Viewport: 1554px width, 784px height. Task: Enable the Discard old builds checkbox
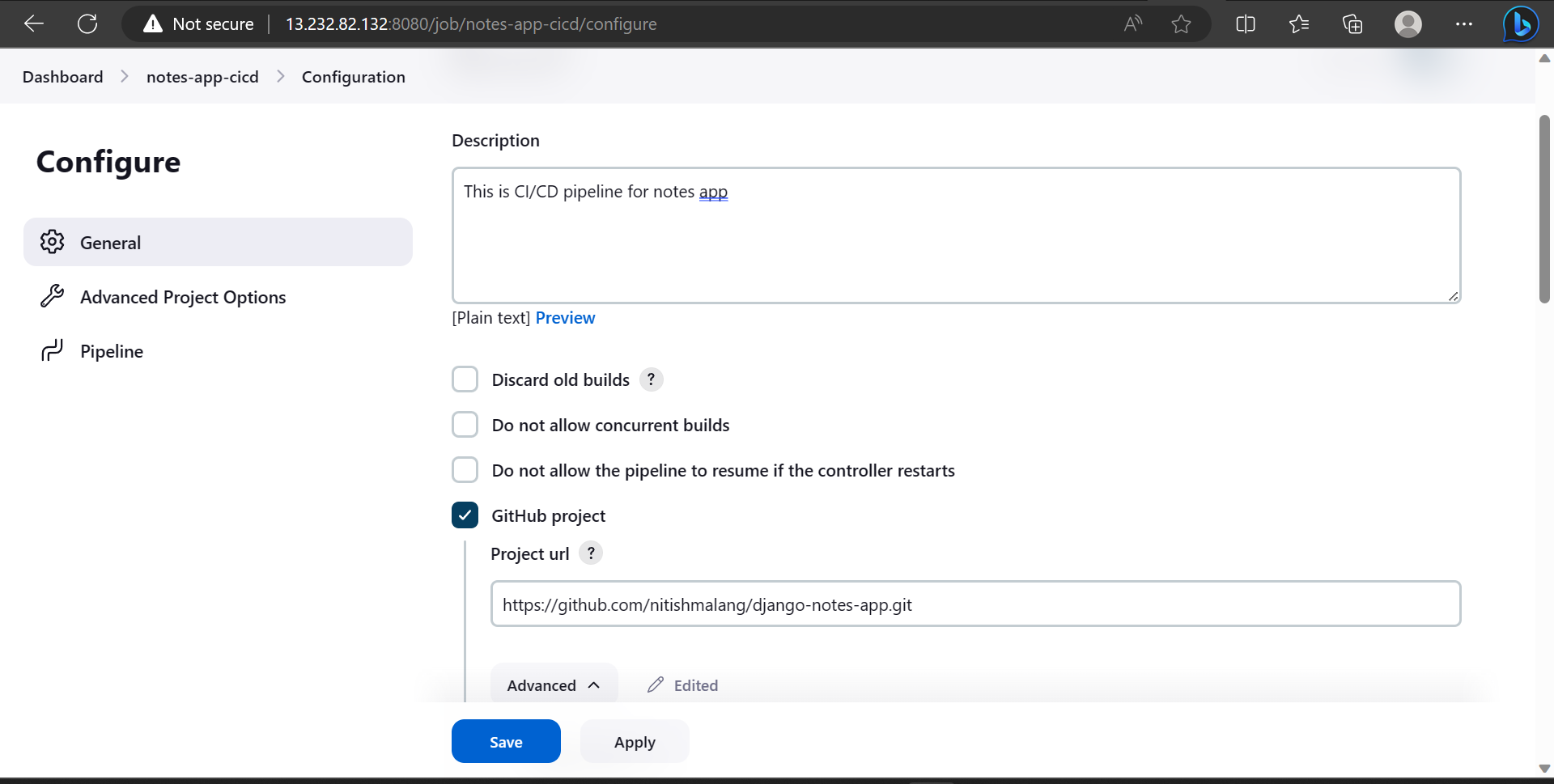pyautogui.click(x=465, y=379)
